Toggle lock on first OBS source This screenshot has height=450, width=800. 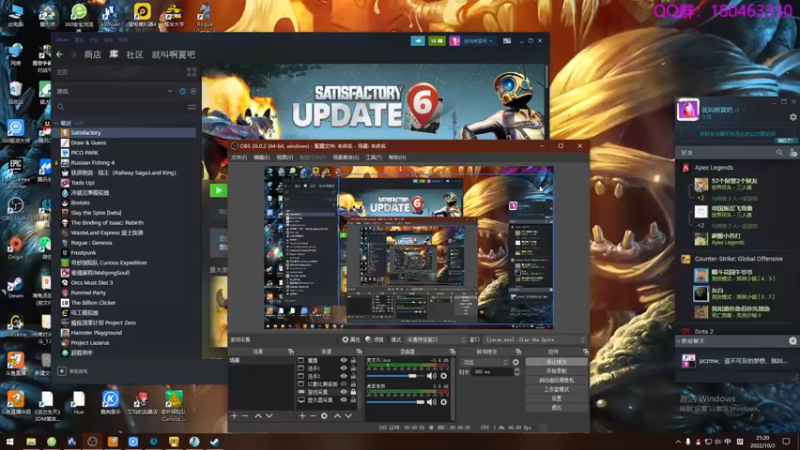tap(353, 360)
